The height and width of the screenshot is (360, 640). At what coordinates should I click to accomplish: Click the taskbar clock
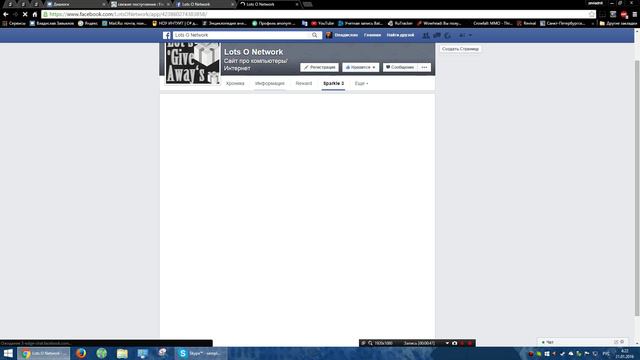pos(625,353)
